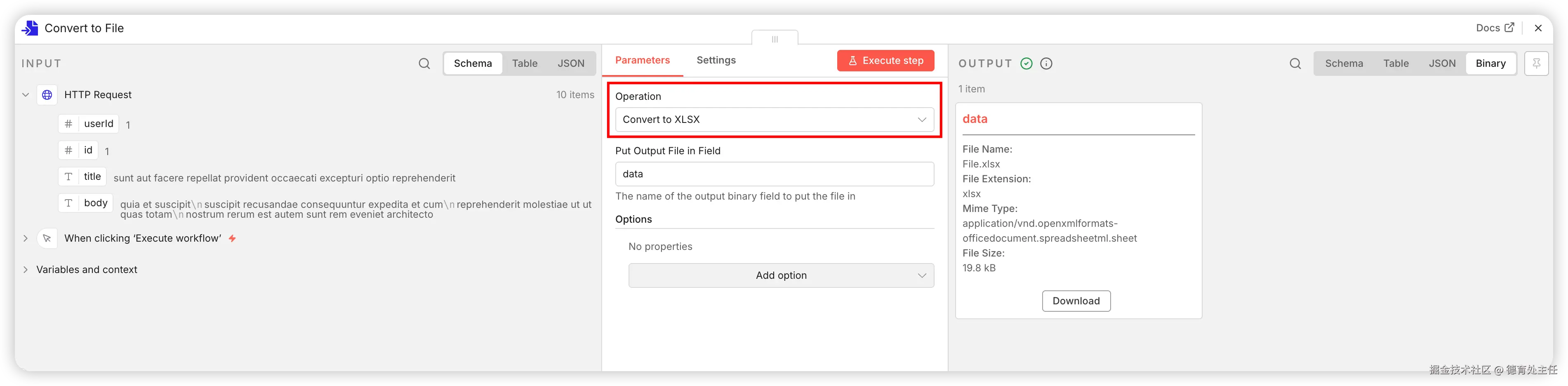Click the input panel search icon
Viewport: 1568px width, 386px height.
(x=424, y=64)
